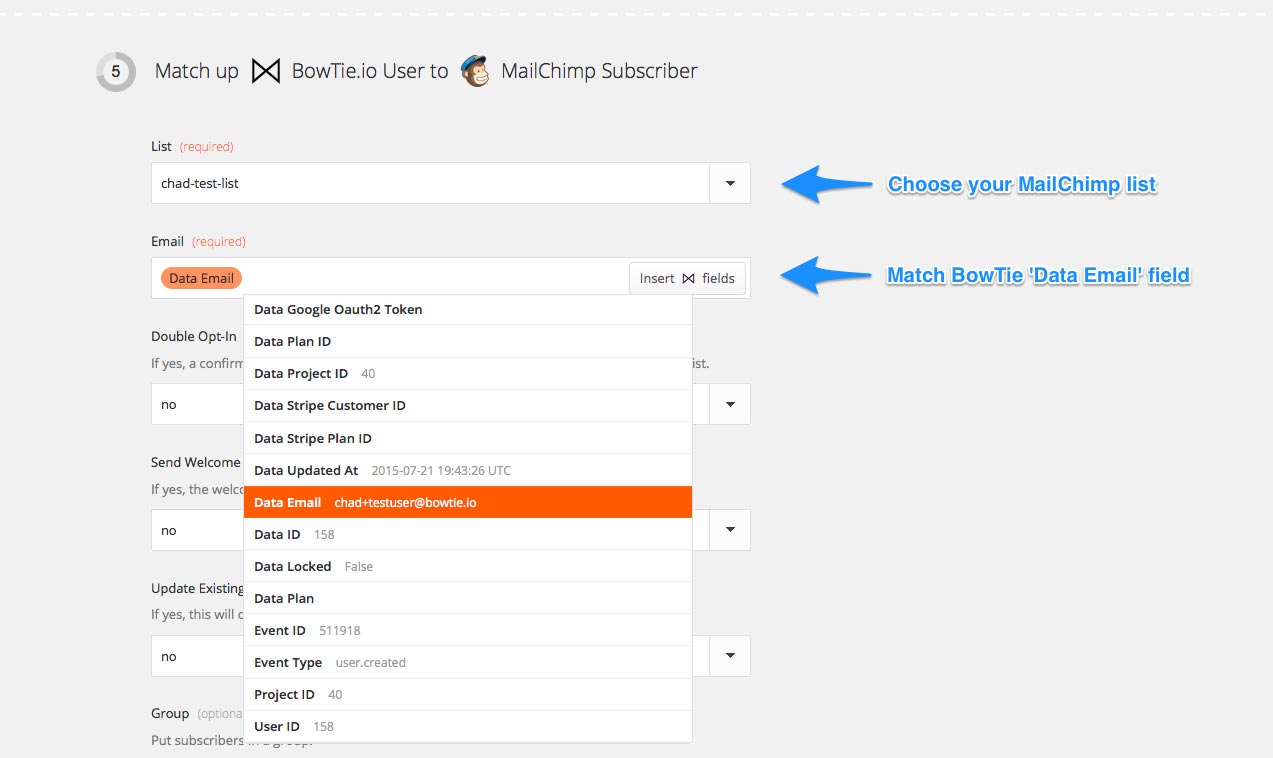Select Data Project ID 40 option

pyautogui.click(x=468, y=373)
